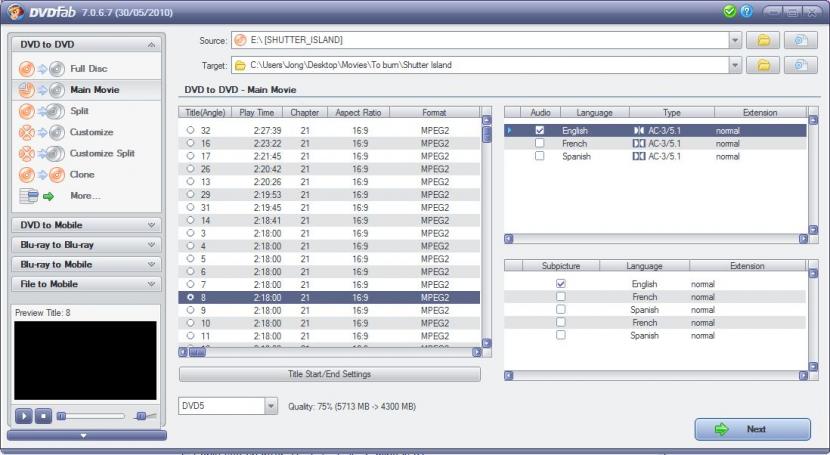
Task: Enable the French audio track checkbox
Action: pos(540,143)
